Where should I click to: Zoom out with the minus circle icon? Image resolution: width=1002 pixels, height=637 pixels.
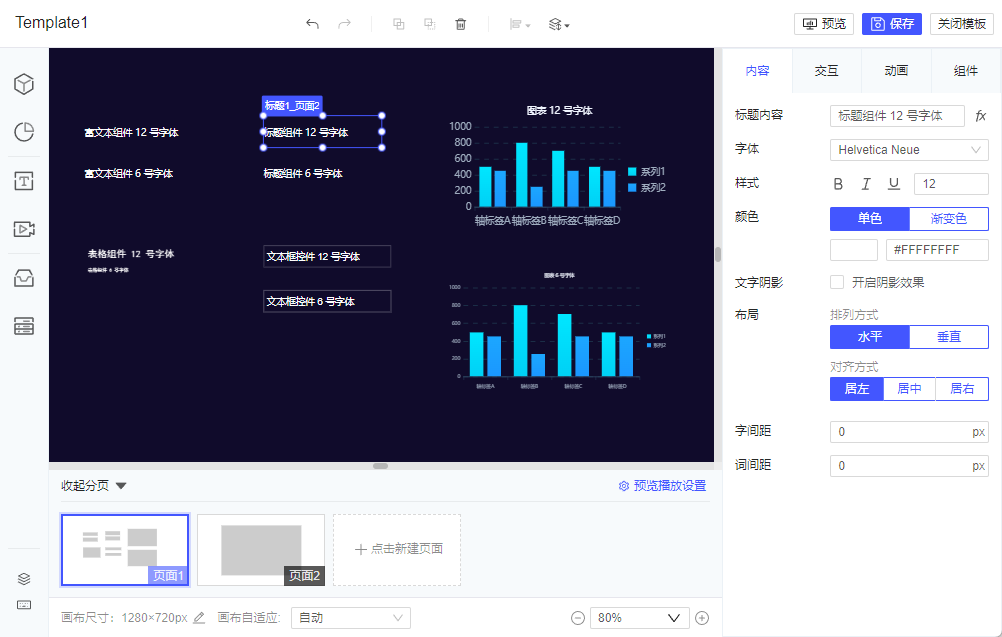[578, 618]
